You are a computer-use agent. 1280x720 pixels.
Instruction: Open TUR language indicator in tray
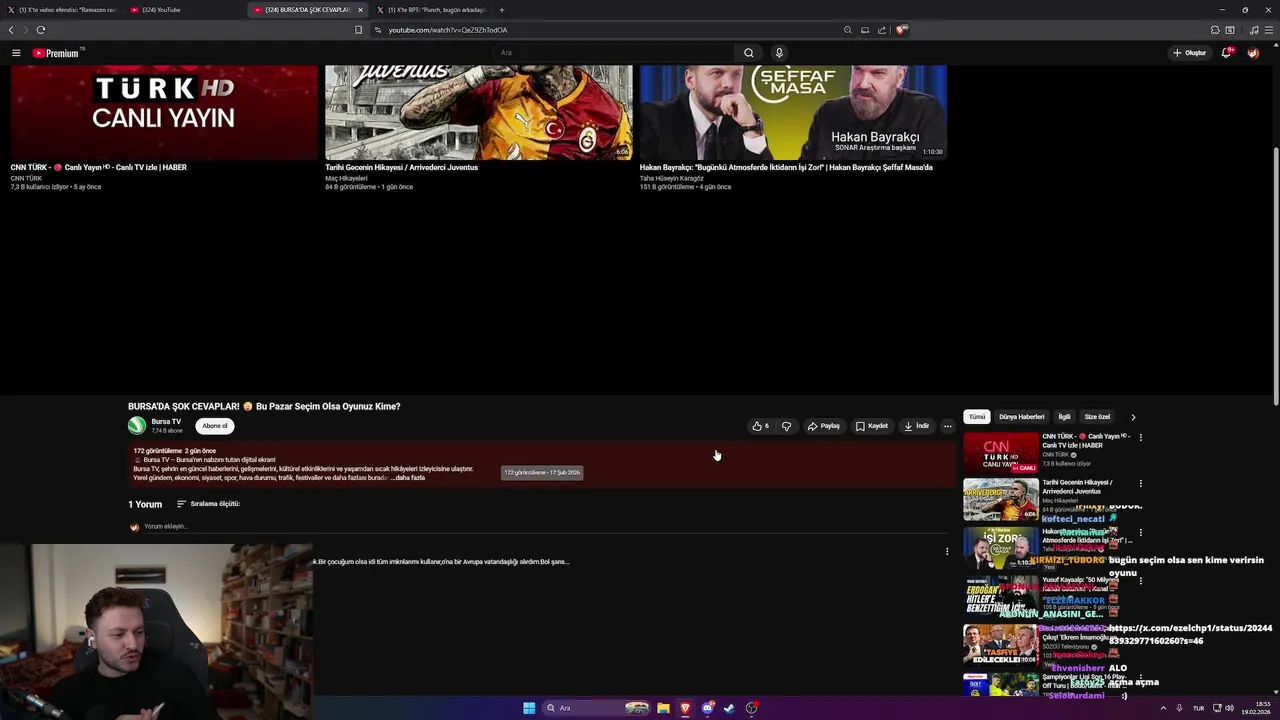click(1197, 708)
